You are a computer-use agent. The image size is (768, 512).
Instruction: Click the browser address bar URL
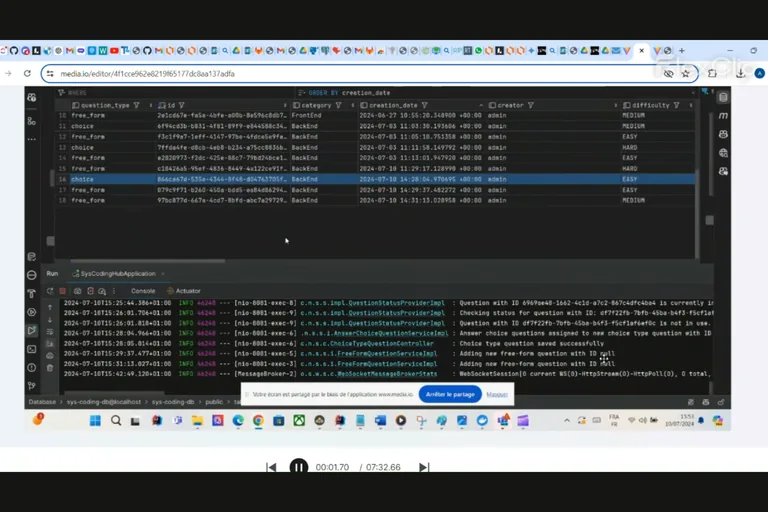[147, 74]
